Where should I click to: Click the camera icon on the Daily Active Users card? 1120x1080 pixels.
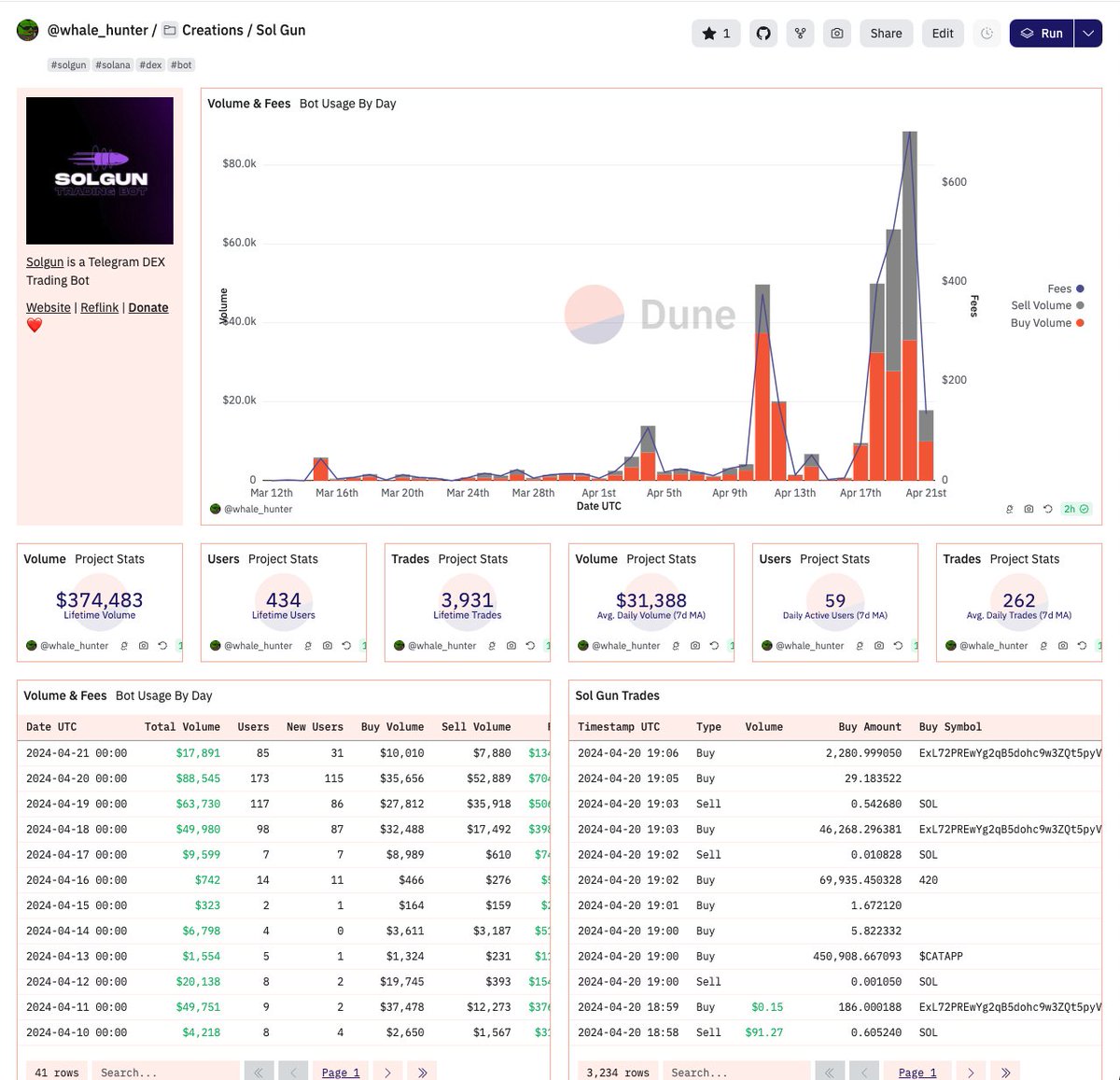point(879,645)
